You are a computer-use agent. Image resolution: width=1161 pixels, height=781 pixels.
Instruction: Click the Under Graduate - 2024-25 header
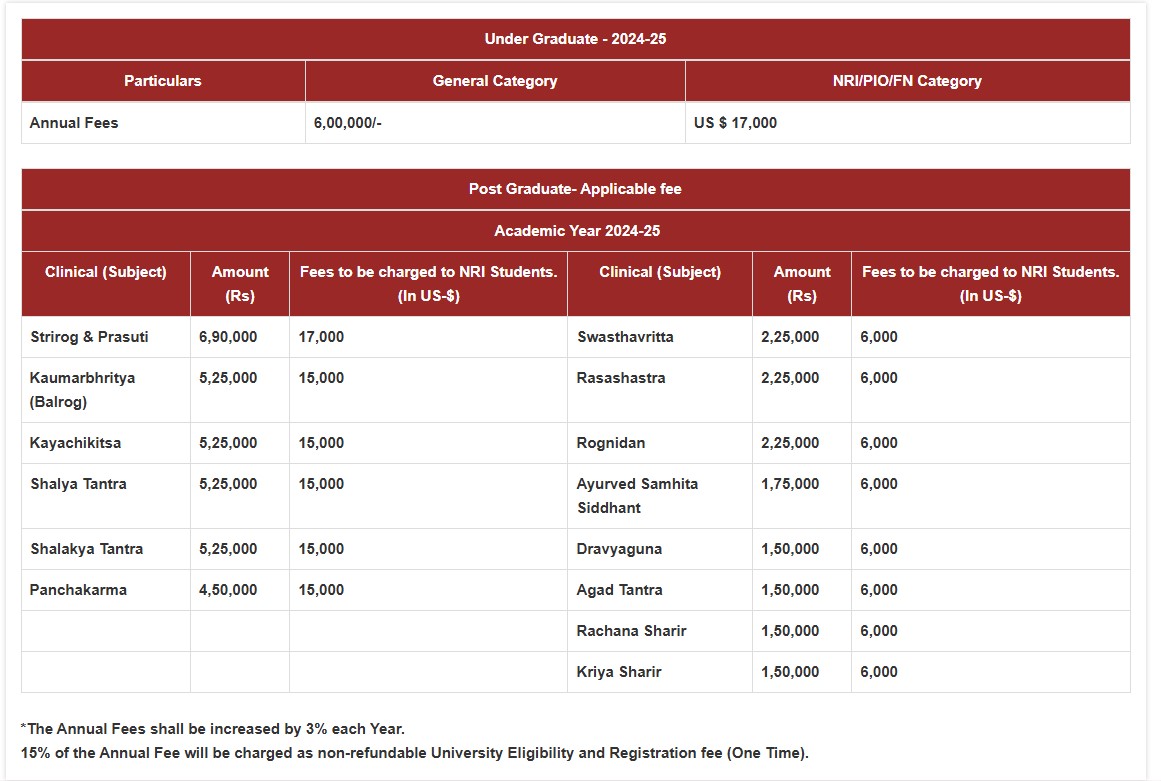tap(576, 39)
